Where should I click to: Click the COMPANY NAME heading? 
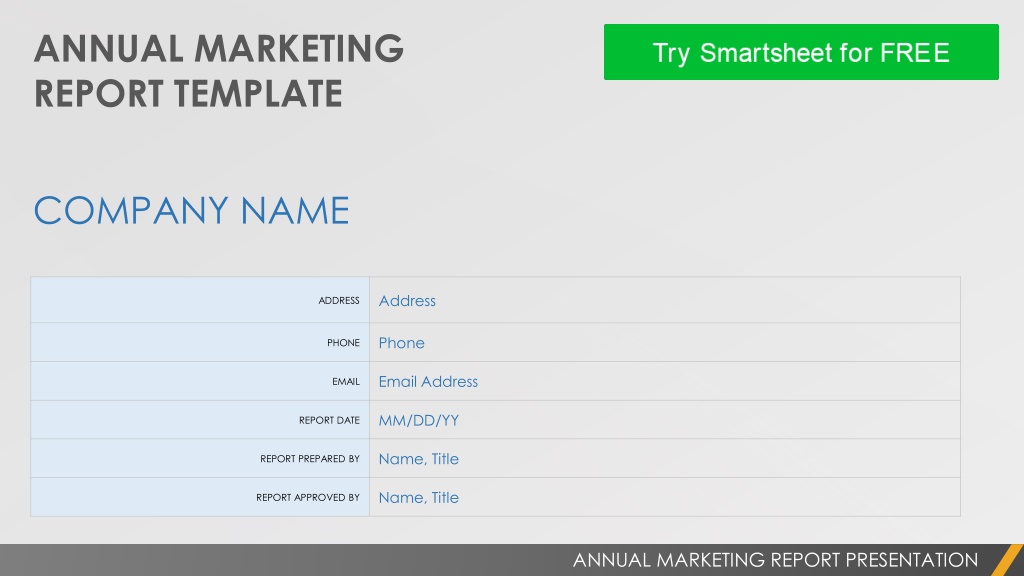[191, 210]
